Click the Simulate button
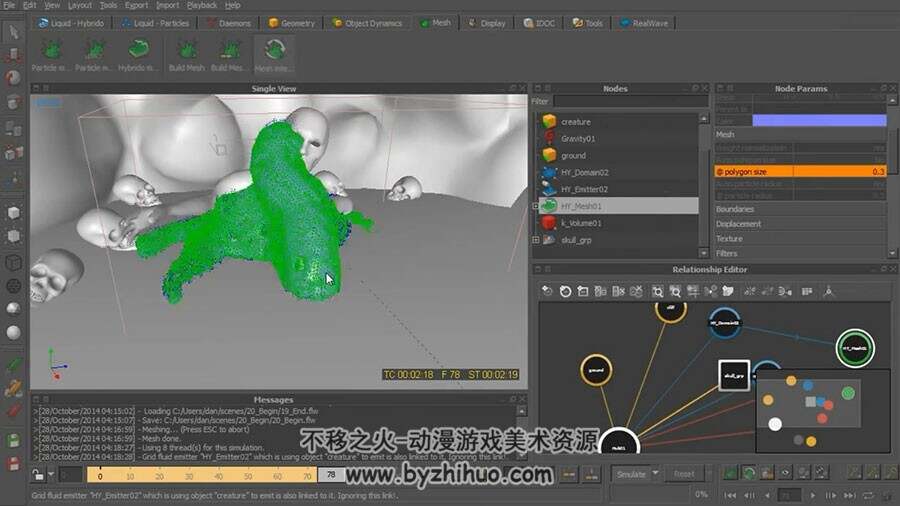Image resolution: width=900 pixels, height=506 pixels. click(631, 474)
